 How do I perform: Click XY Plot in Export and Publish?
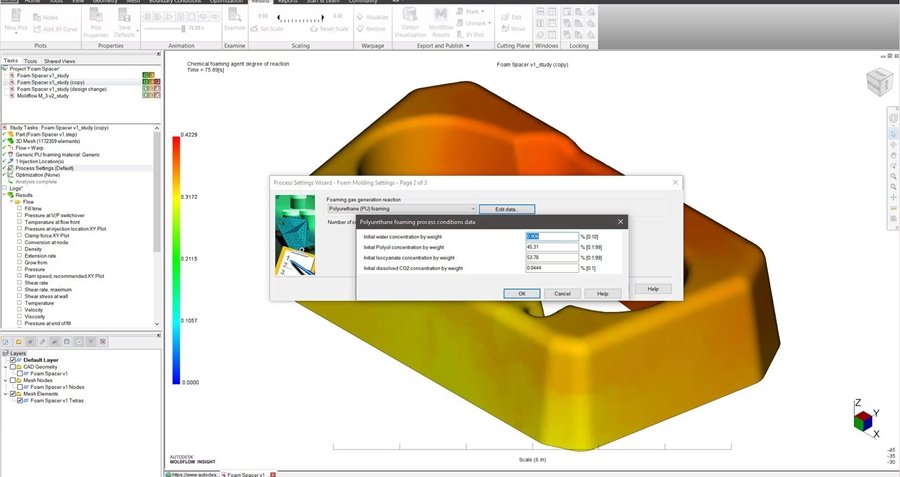click(x=471, y=34)
